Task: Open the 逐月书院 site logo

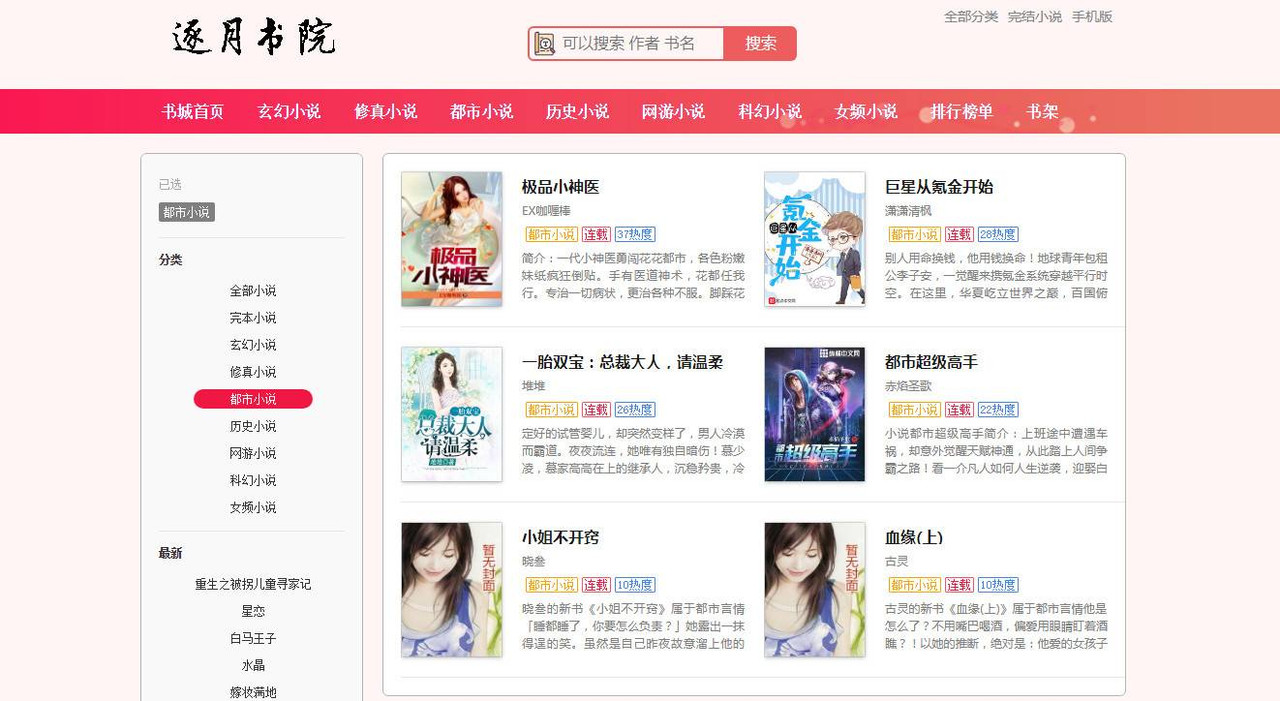Action: pos(254,38)
